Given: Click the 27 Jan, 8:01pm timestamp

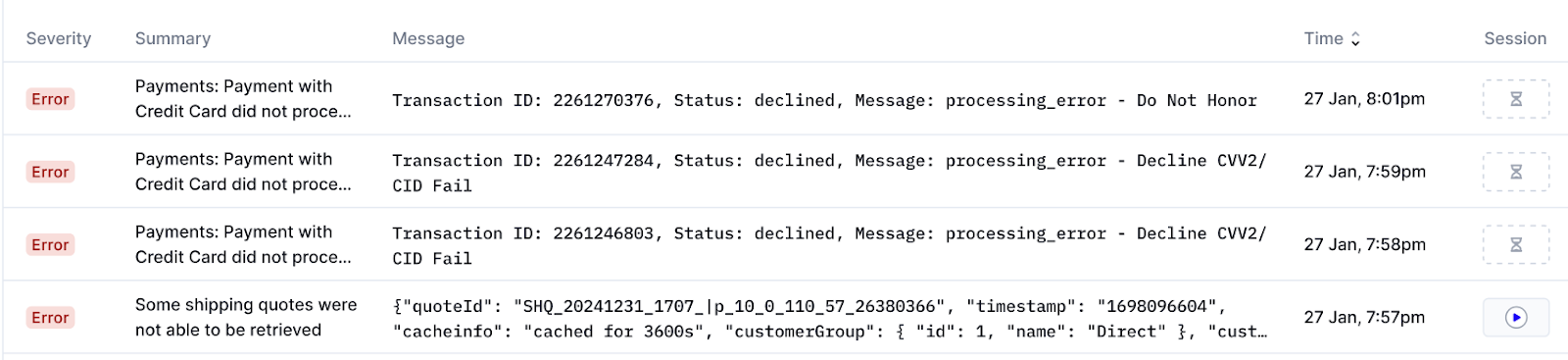Looking at the screenshot, I should point(1364,99).
